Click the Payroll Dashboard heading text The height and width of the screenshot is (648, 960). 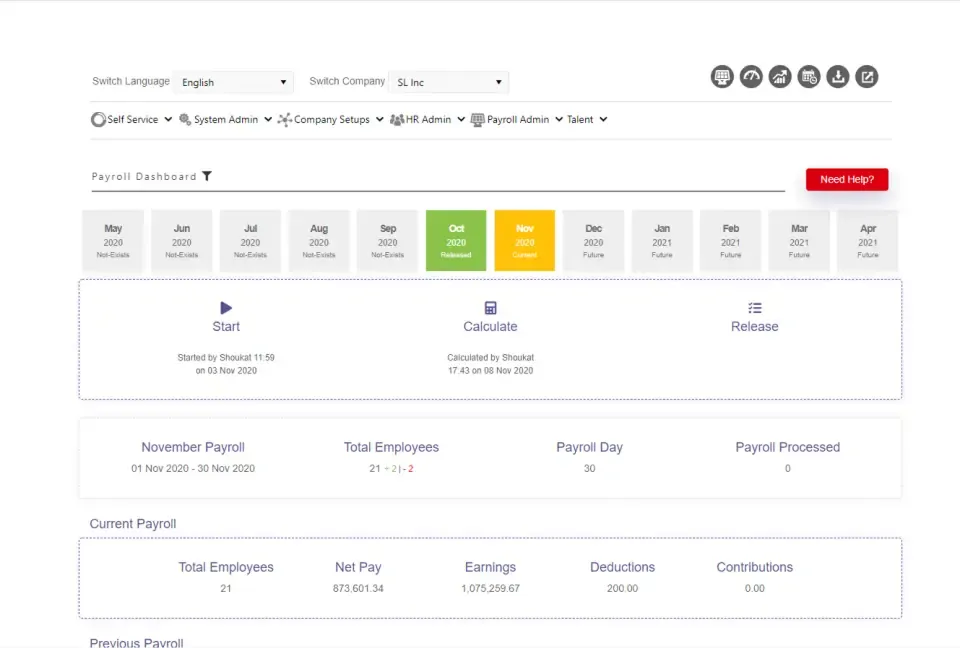coord(144,176)
